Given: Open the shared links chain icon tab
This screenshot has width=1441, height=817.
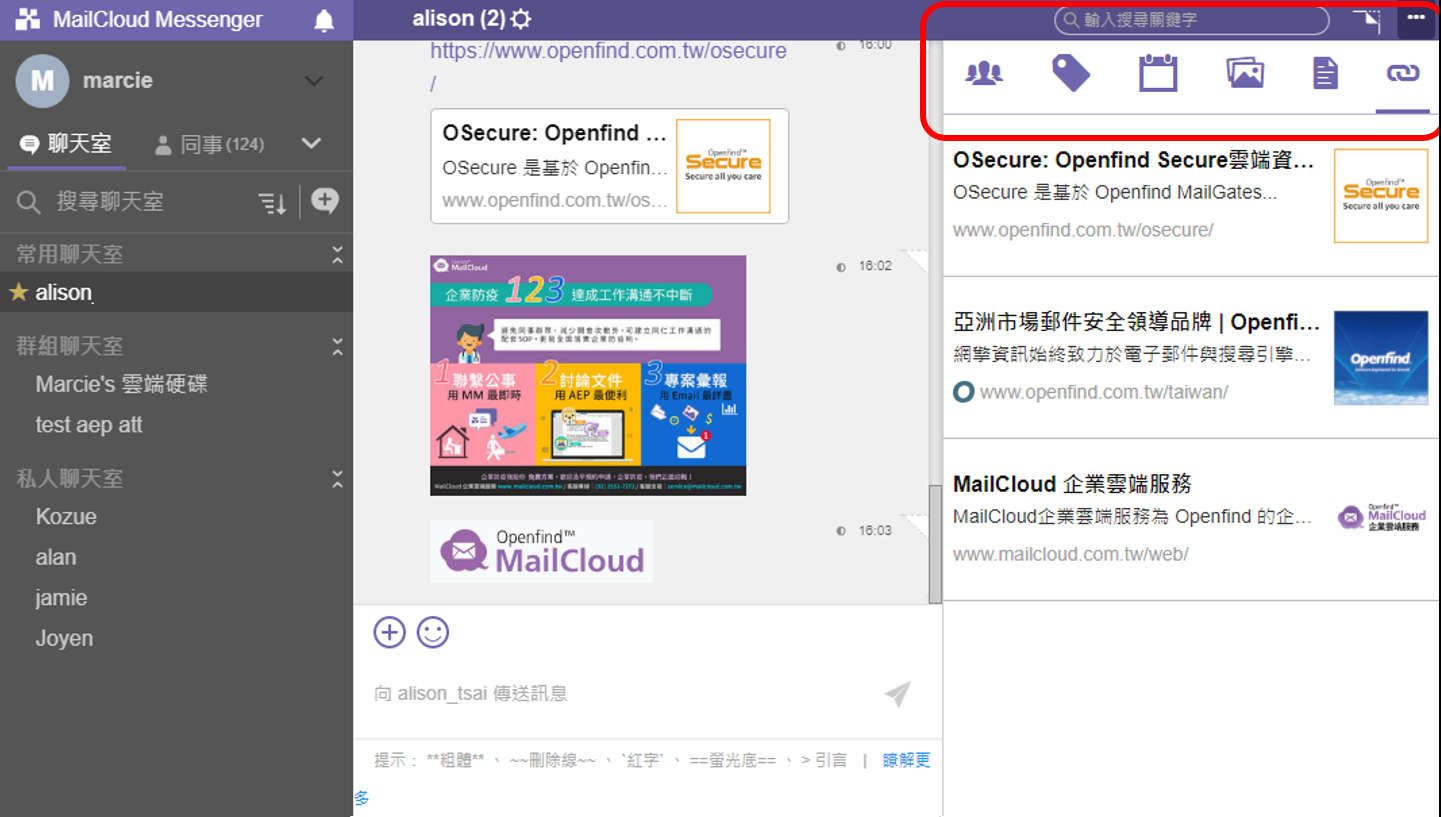Looking at the screenshot, I should pos(1403,73).
